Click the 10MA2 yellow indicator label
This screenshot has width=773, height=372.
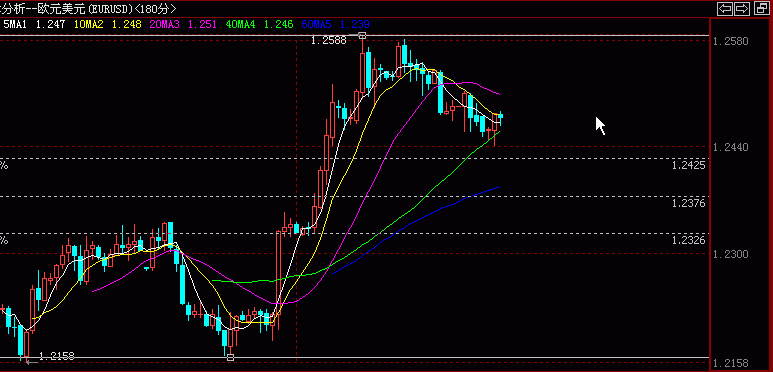point(89,24)
